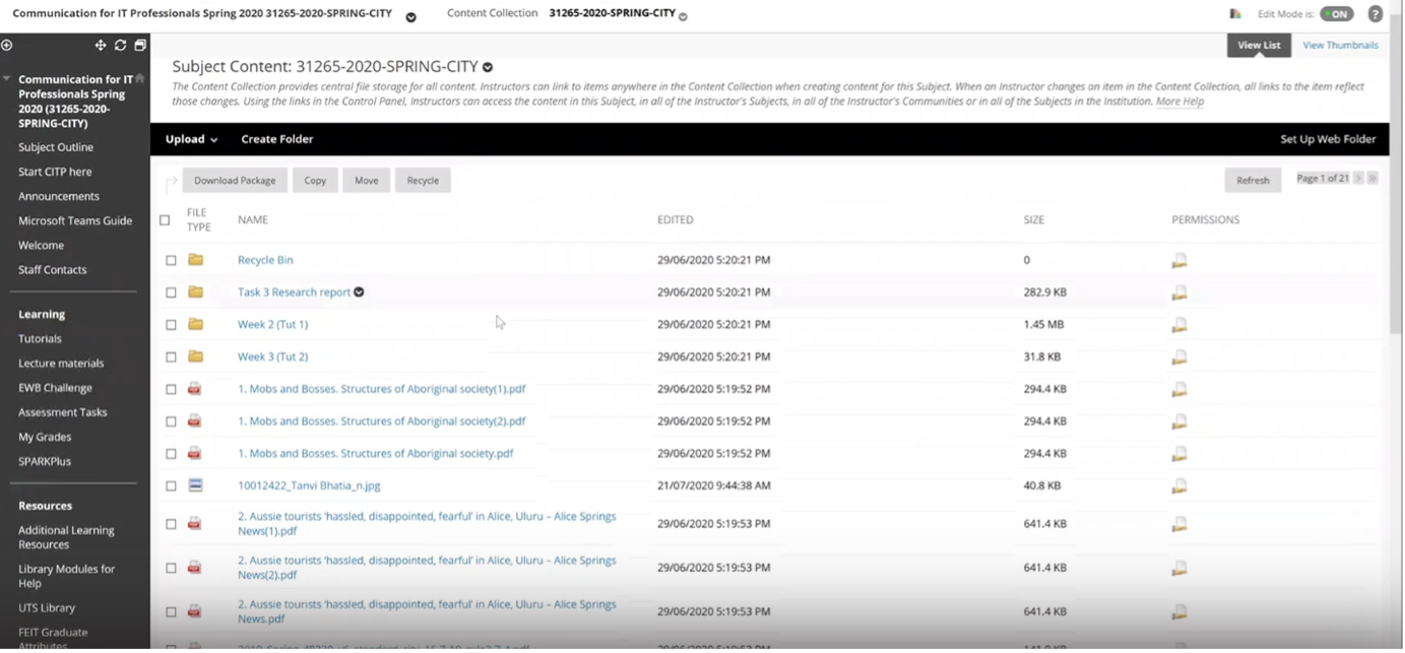This screenshot has height=653, width=1405.
Task: Open My Grades in sidebar menu
Action: tap(44, 437)
